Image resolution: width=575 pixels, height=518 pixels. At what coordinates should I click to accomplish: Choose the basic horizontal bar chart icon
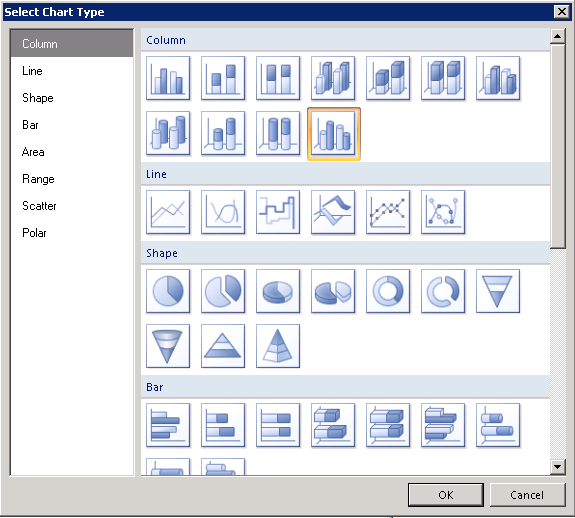tap(168, 425)
